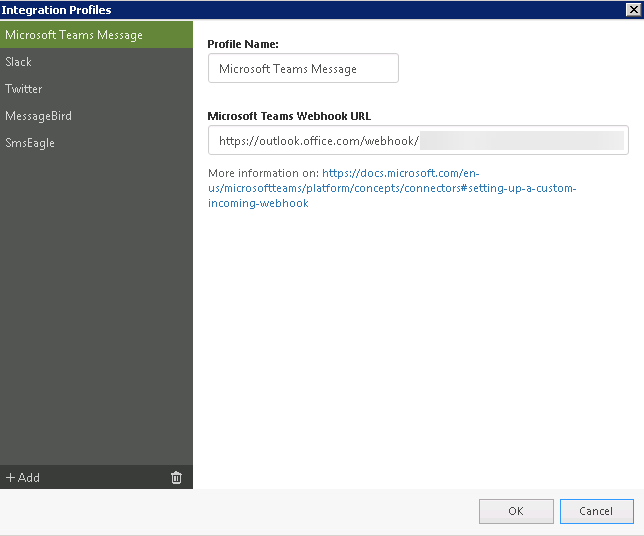Screen dimensions: 644x536
Task: Select the Microsoft Teams Message profile
Action: (x=74, y=35)
